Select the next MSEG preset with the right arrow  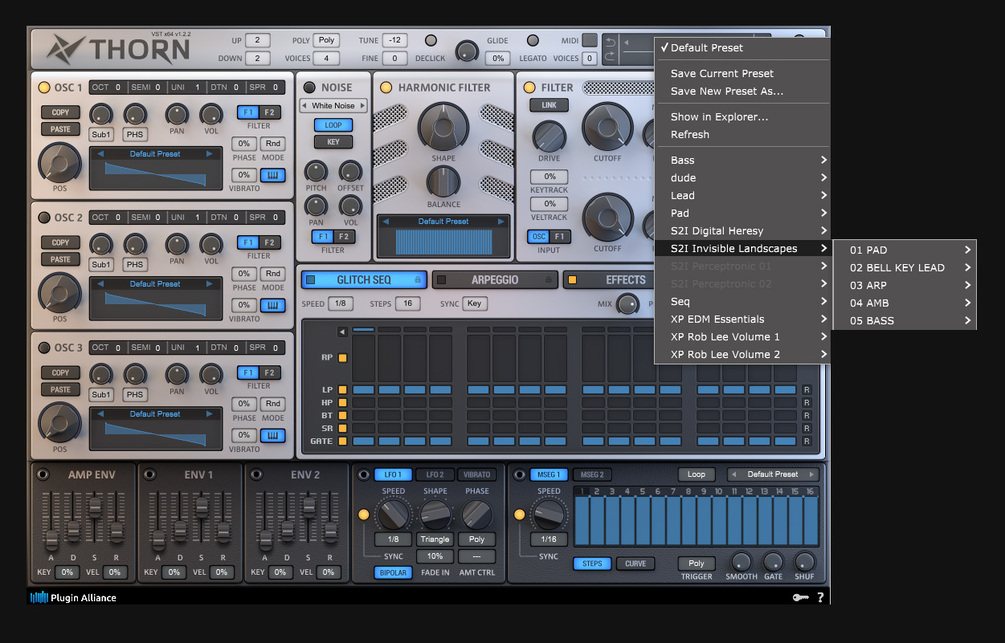811,474
